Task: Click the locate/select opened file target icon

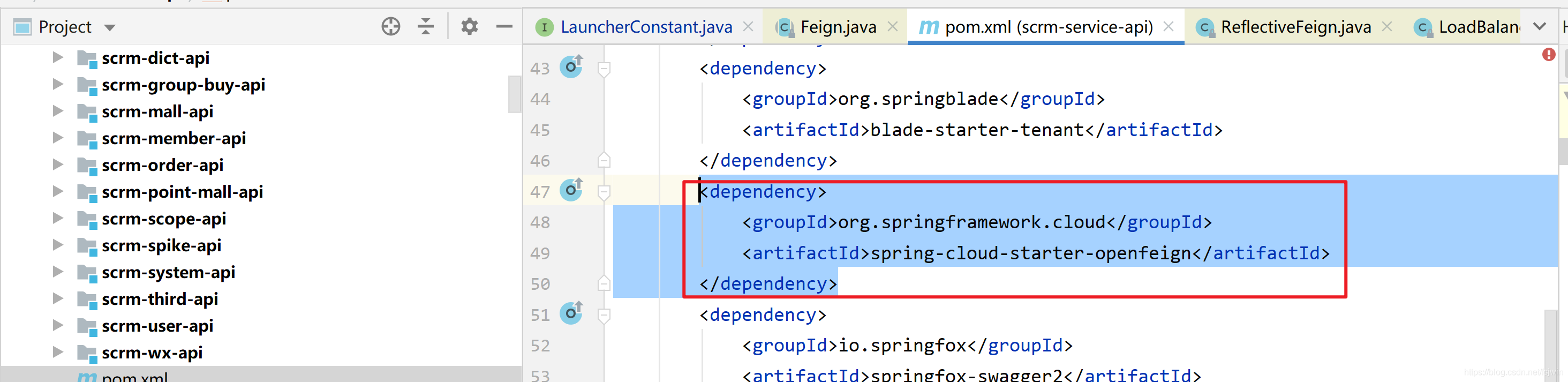Action: [x=391, y=26]
